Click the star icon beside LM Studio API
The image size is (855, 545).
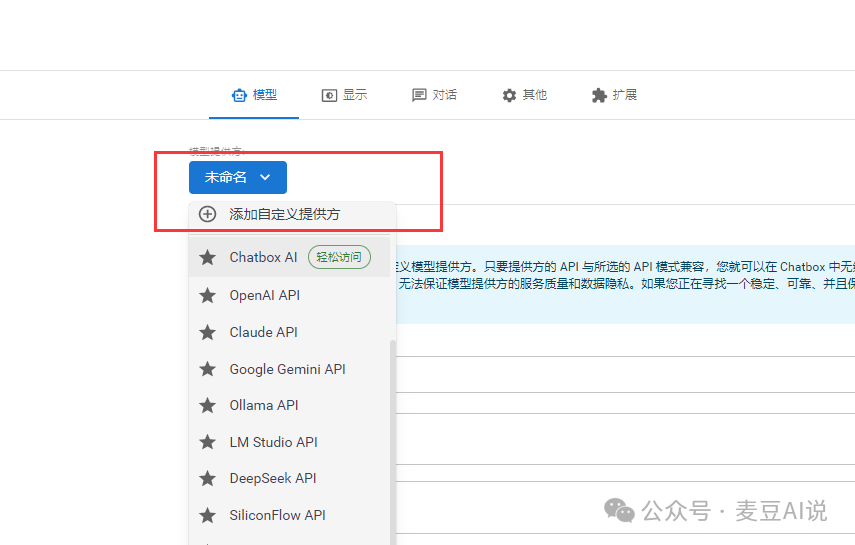coord(207,442)
